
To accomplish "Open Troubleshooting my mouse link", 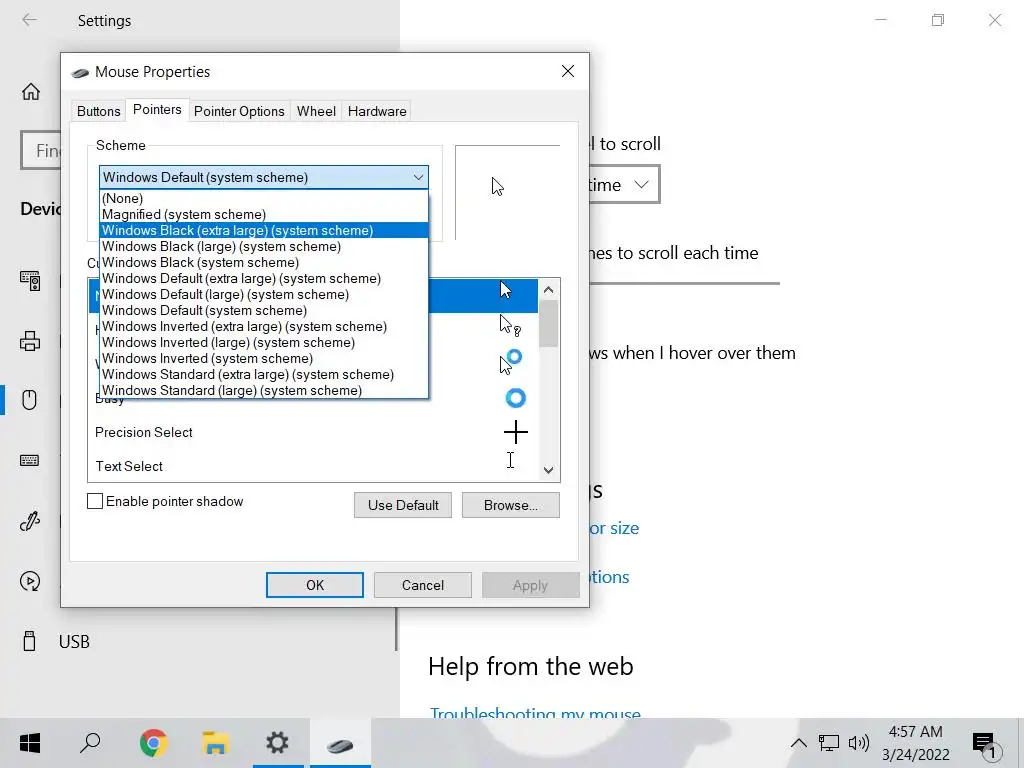I will (x=535, y=713).
